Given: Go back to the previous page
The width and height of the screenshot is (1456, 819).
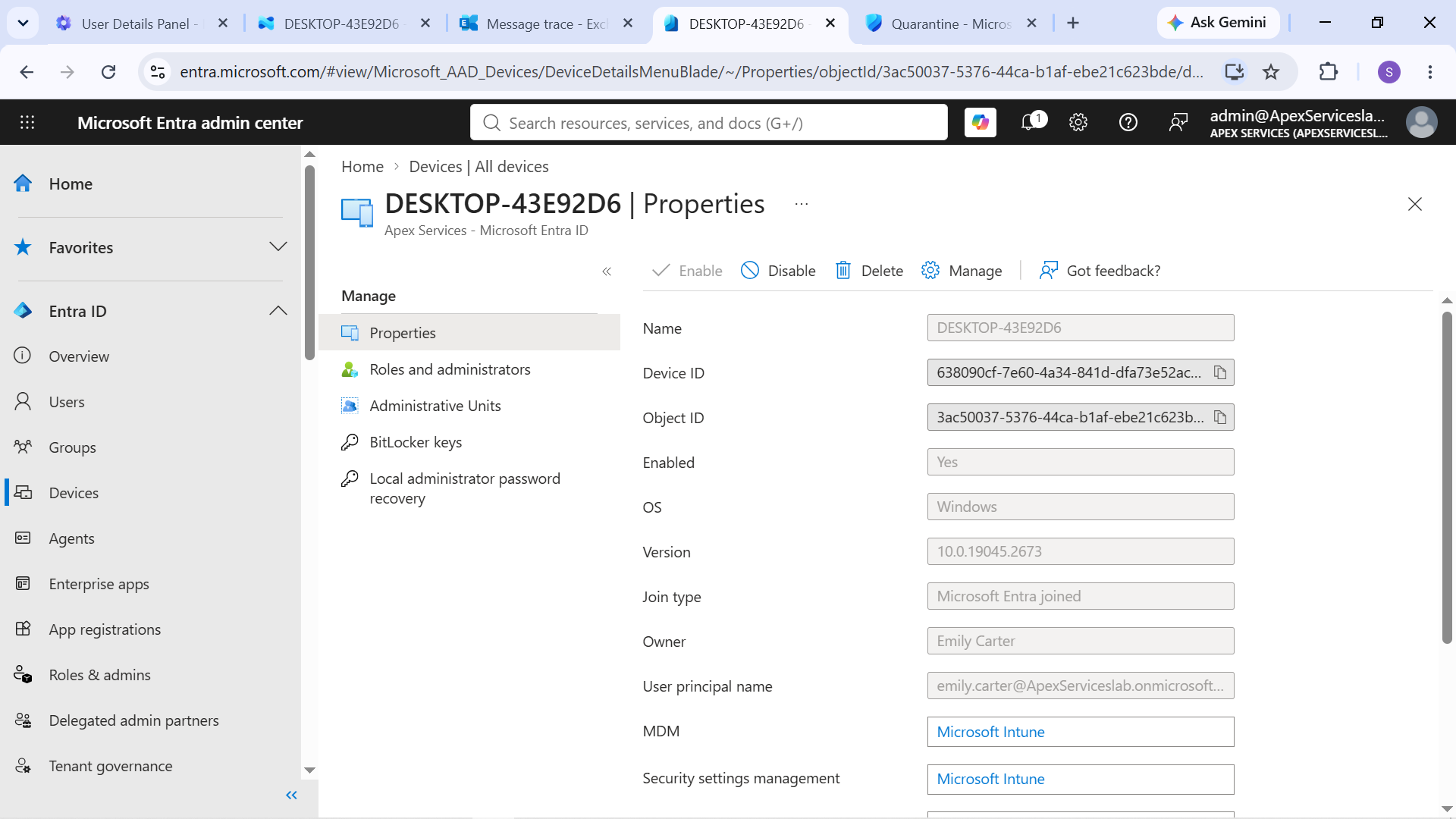Looking at the screenshot, I should coord(27,72).
